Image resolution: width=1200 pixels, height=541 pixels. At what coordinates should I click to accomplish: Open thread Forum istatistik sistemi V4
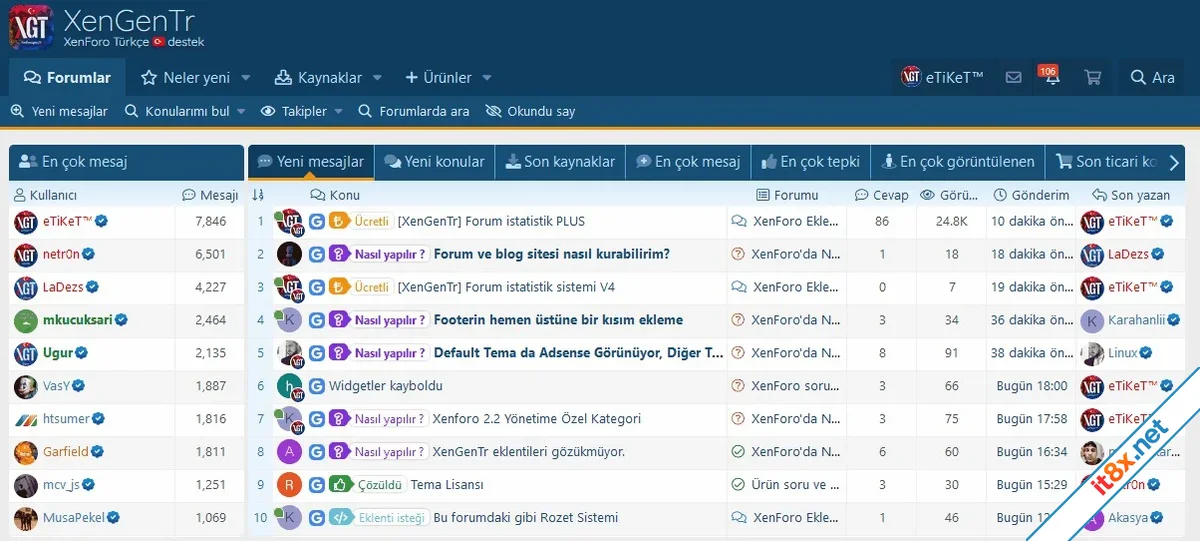[506, 287]
